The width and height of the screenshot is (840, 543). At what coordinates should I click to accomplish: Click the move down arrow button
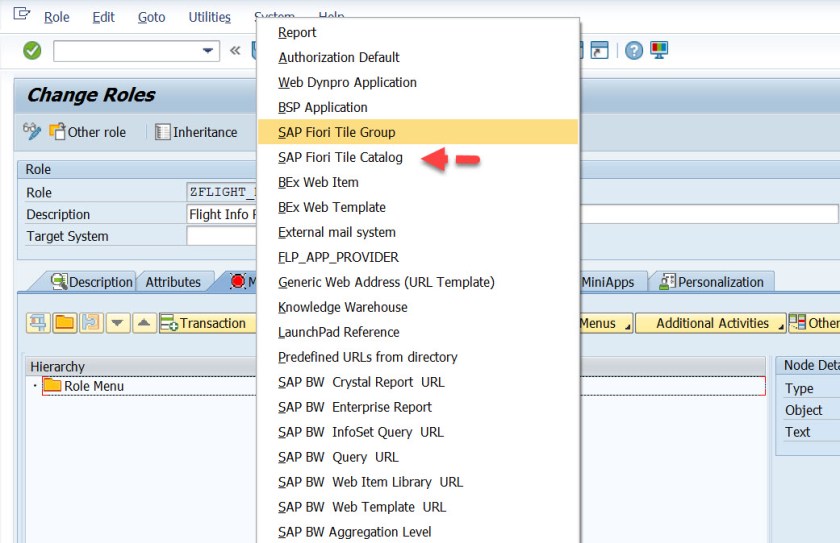[118, 323]
